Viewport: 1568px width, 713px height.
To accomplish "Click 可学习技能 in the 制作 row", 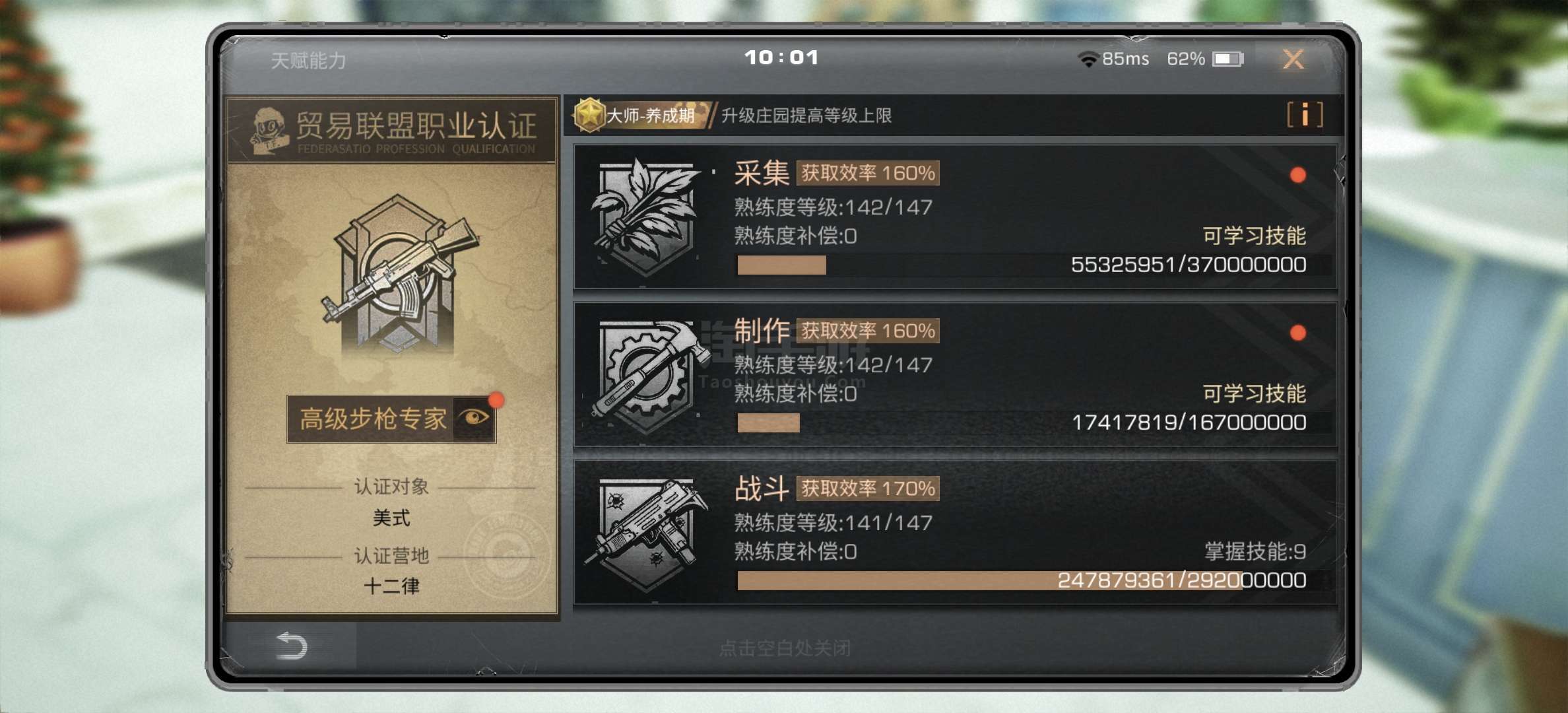I will click(x=1254, y=393).
